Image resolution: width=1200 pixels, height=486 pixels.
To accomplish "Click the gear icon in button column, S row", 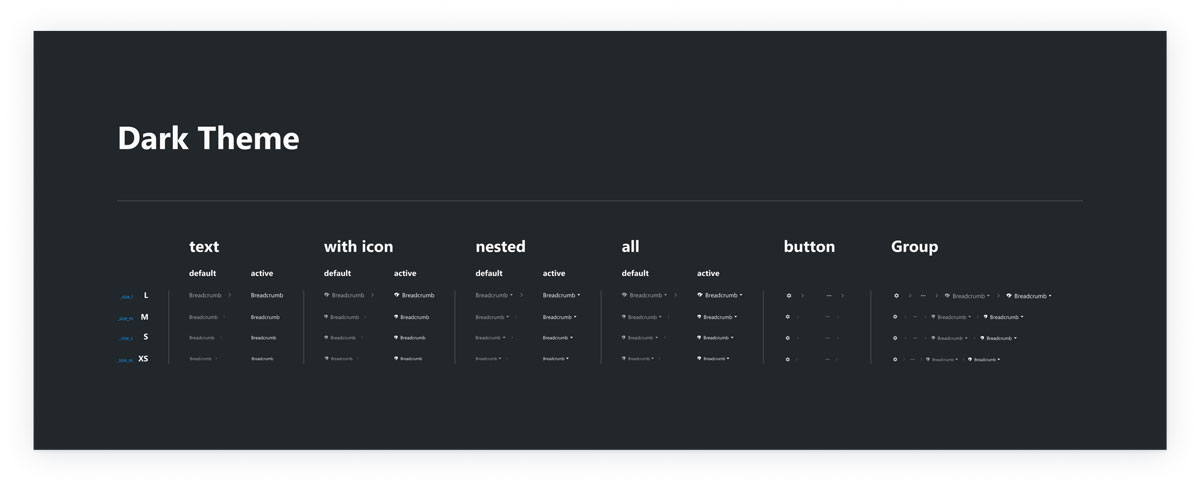I will 787,338.
